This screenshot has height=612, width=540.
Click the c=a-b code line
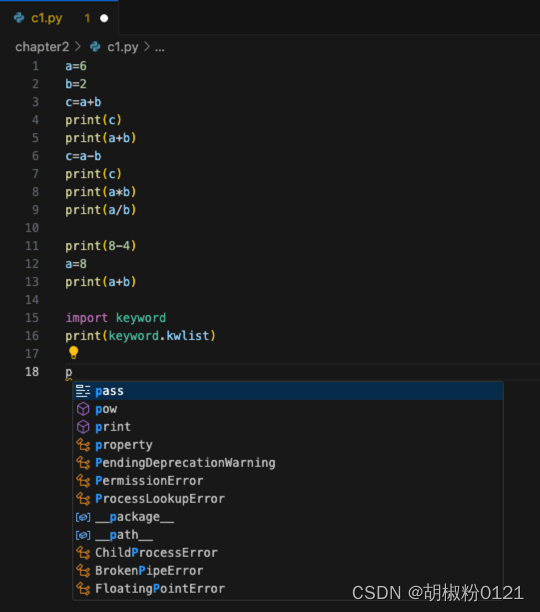pos(83,156)
